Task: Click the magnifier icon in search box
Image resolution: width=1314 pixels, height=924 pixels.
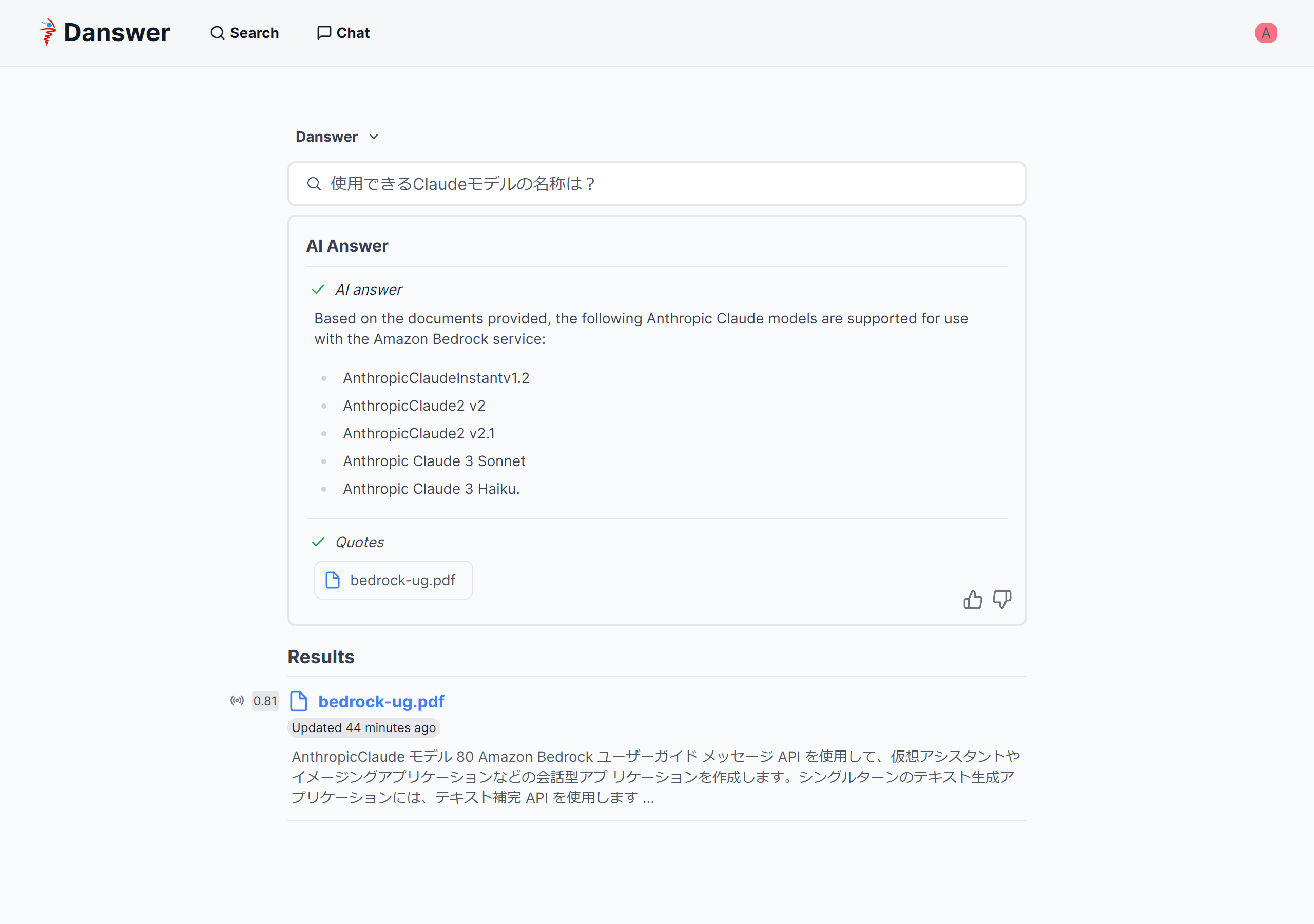Action: pyautogui.click(x=314, y=184)
